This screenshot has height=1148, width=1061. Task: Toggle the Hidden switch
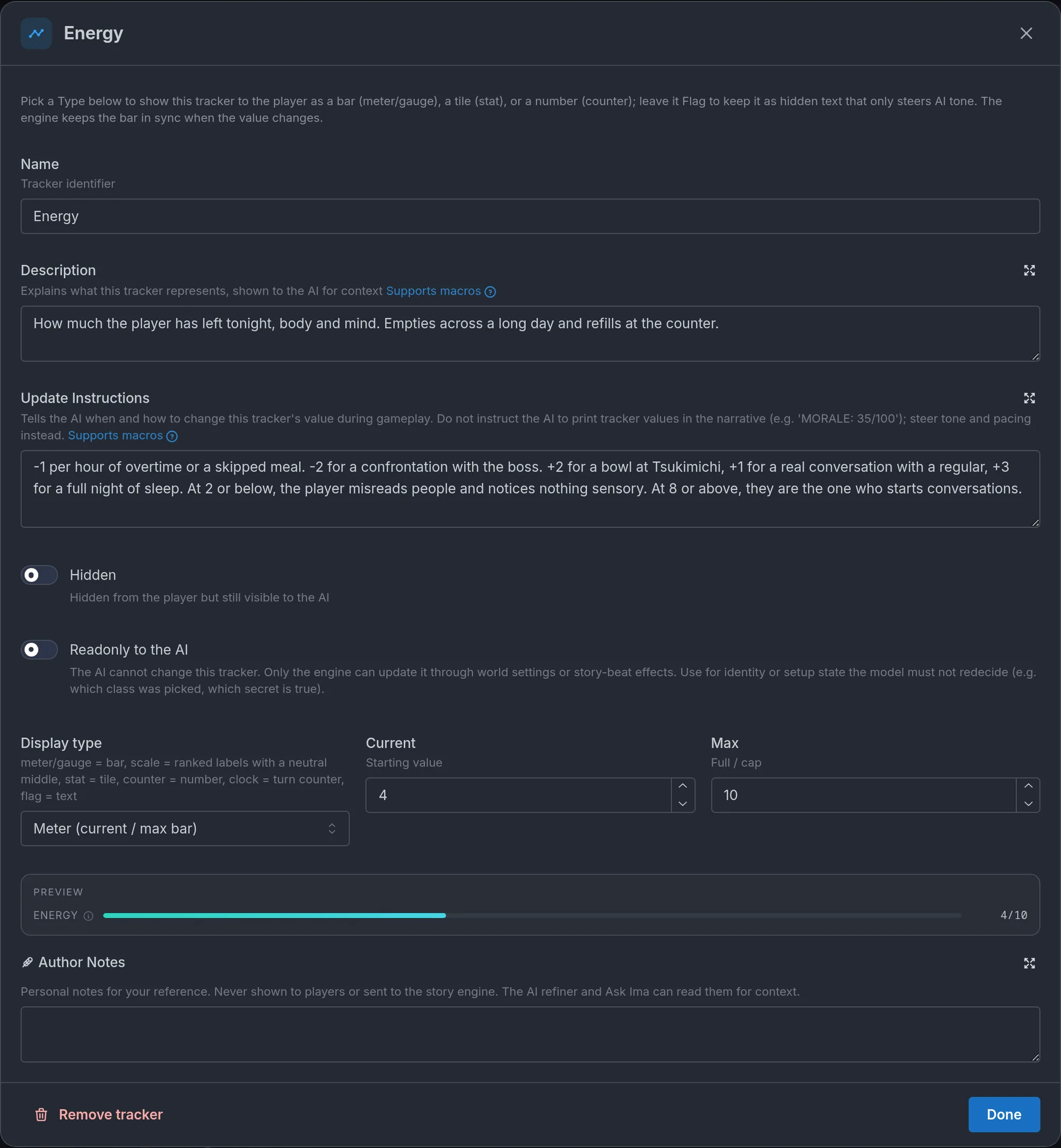click(39, 575)
